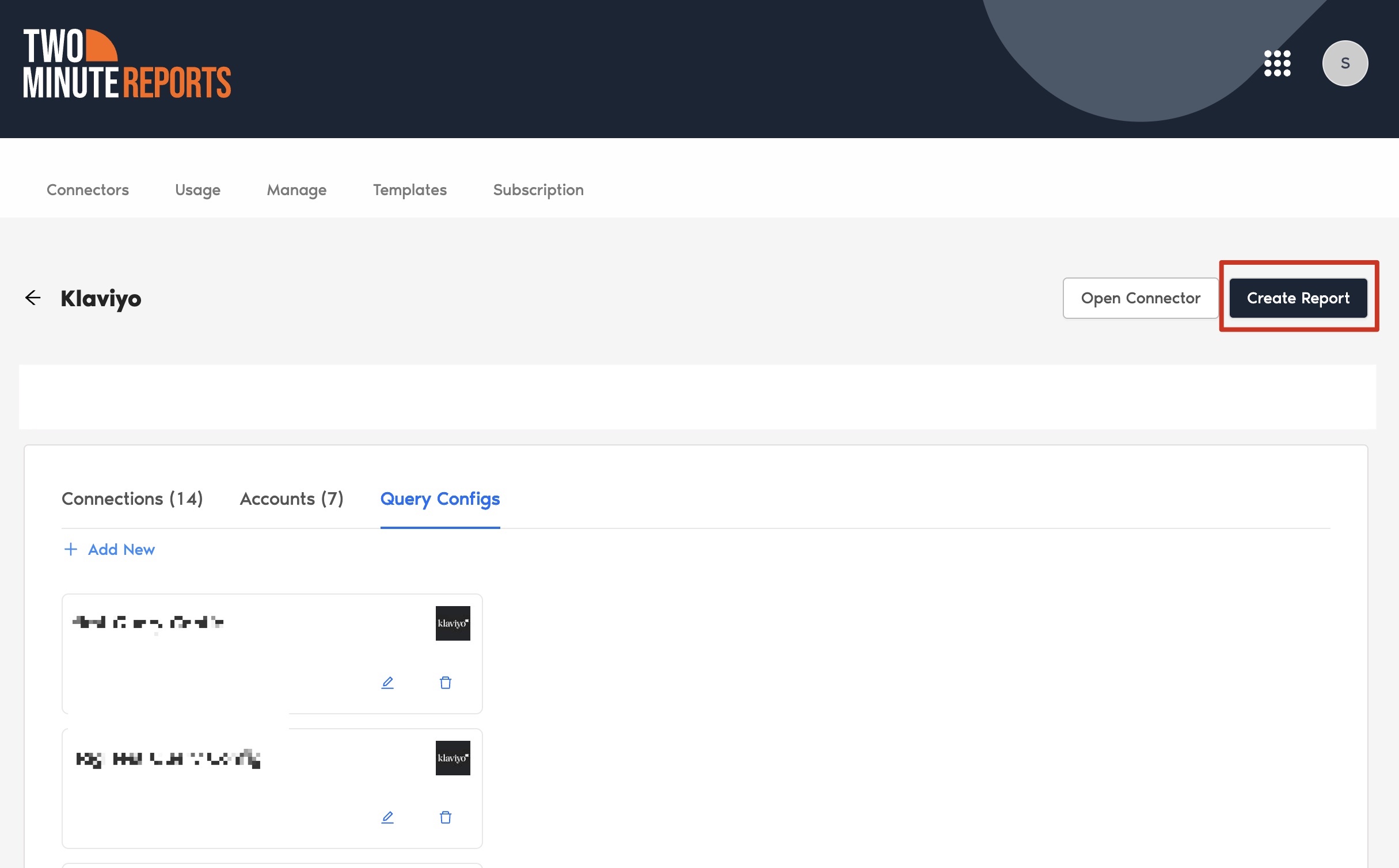Image resolution: width=1399 pixels, height=868 pixels.
Task: Open the Subscription menu item
Action: click(538, 190)
